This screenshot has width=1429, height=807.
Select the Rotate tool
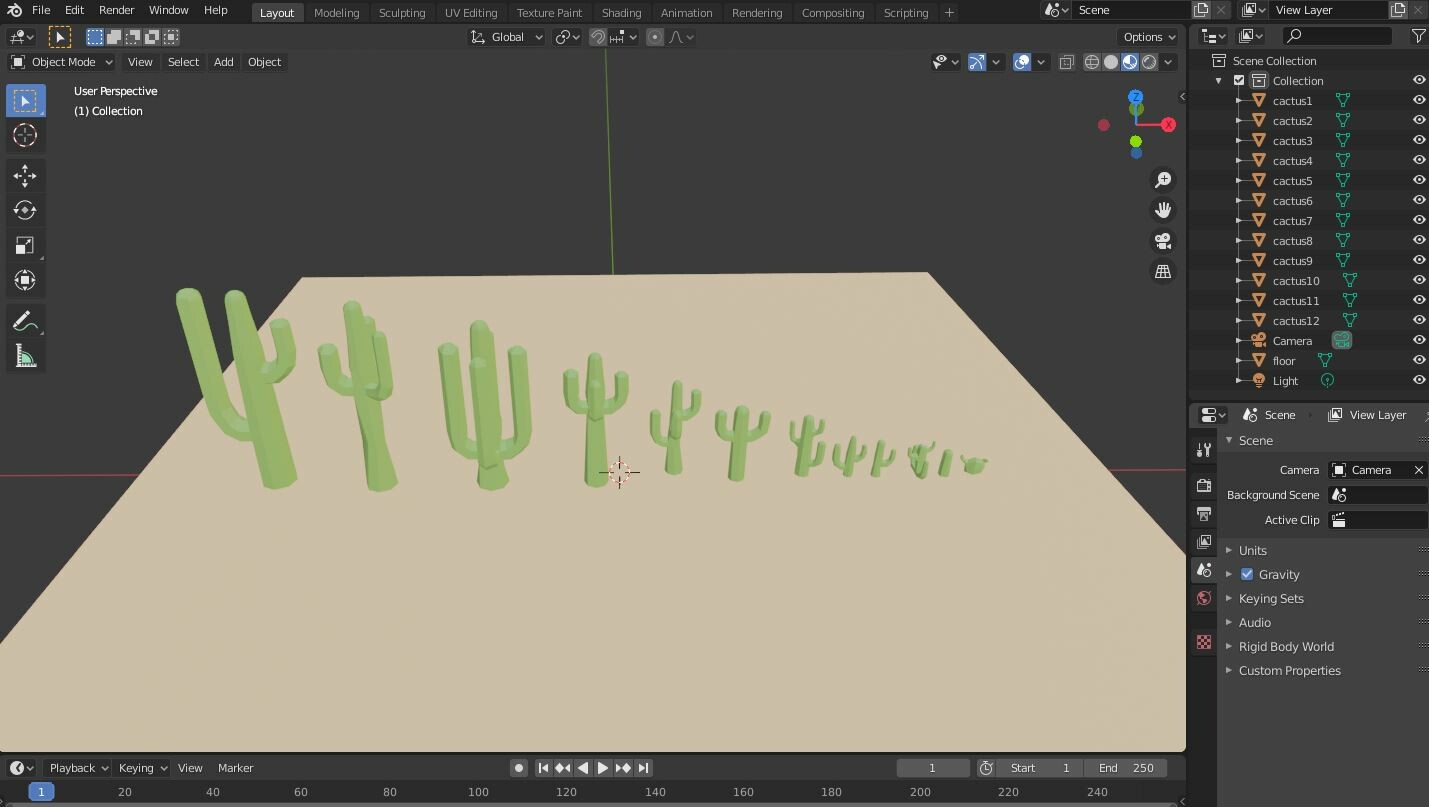(25, 210)
